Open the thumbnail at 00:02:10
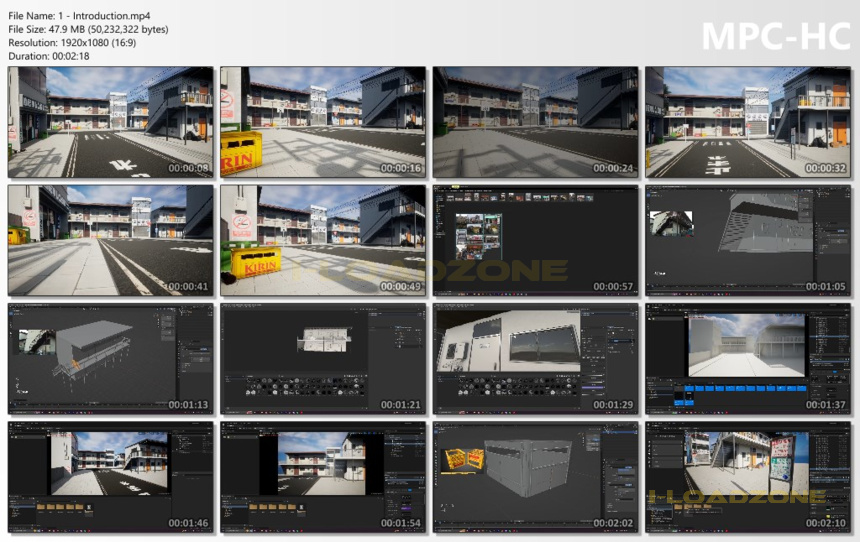This screenshot has height=542, width=860. [x=748, y=477]
